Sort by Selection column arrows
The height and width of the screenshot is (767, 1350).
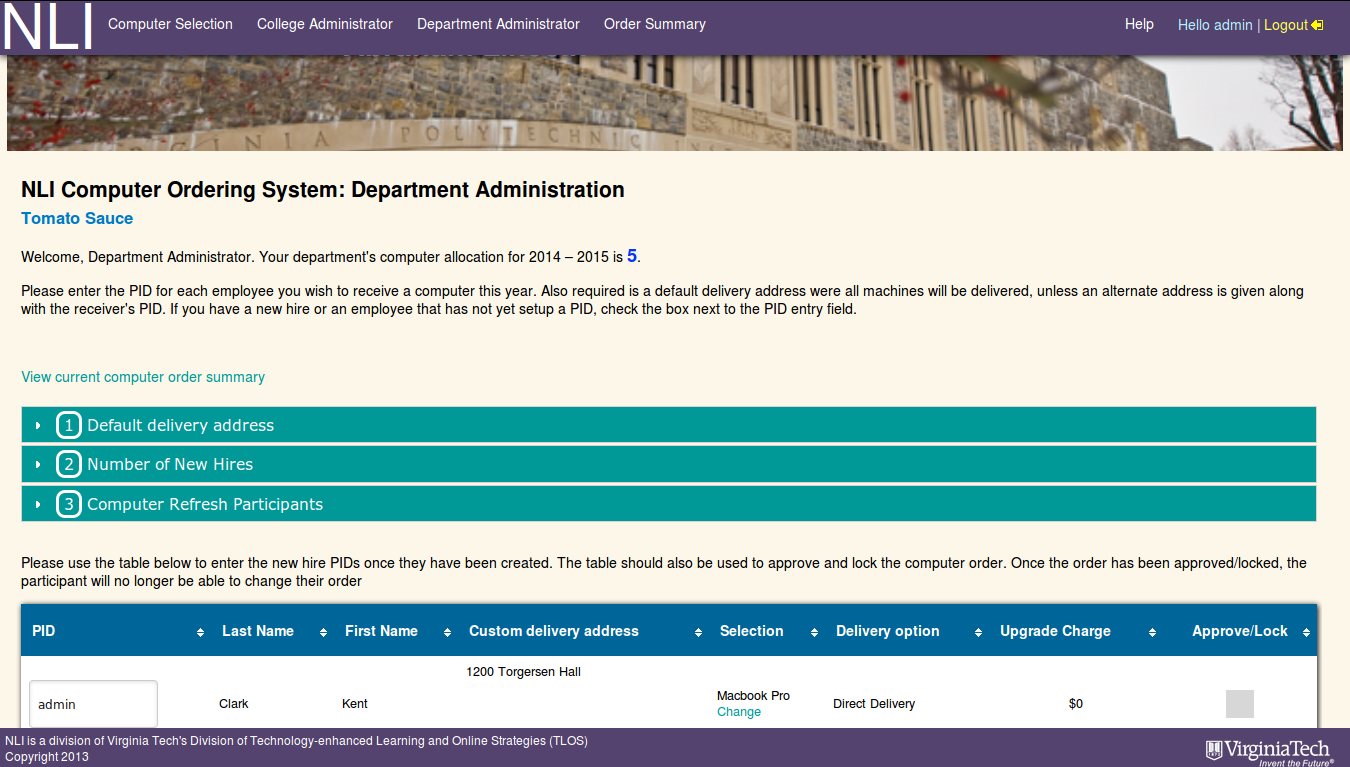(814, 632)
